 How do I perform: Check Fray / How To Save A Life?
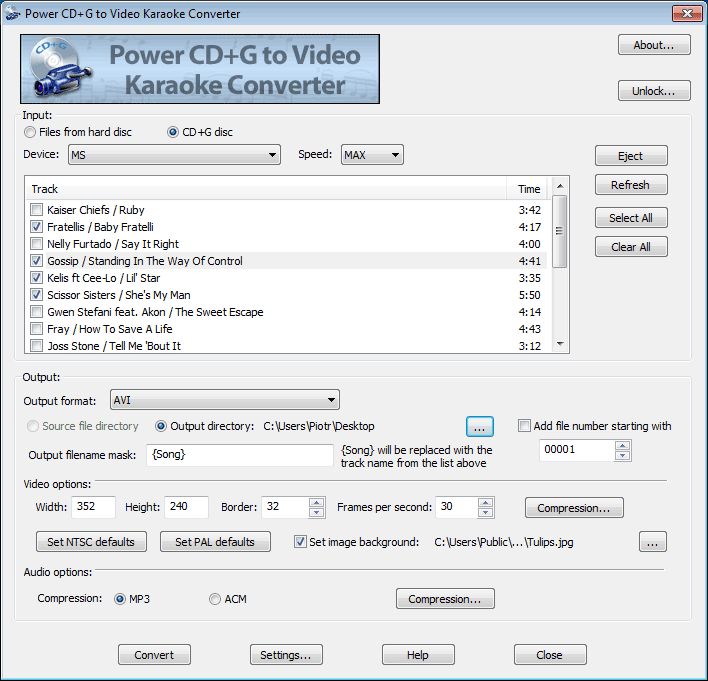tap(36, 329)
